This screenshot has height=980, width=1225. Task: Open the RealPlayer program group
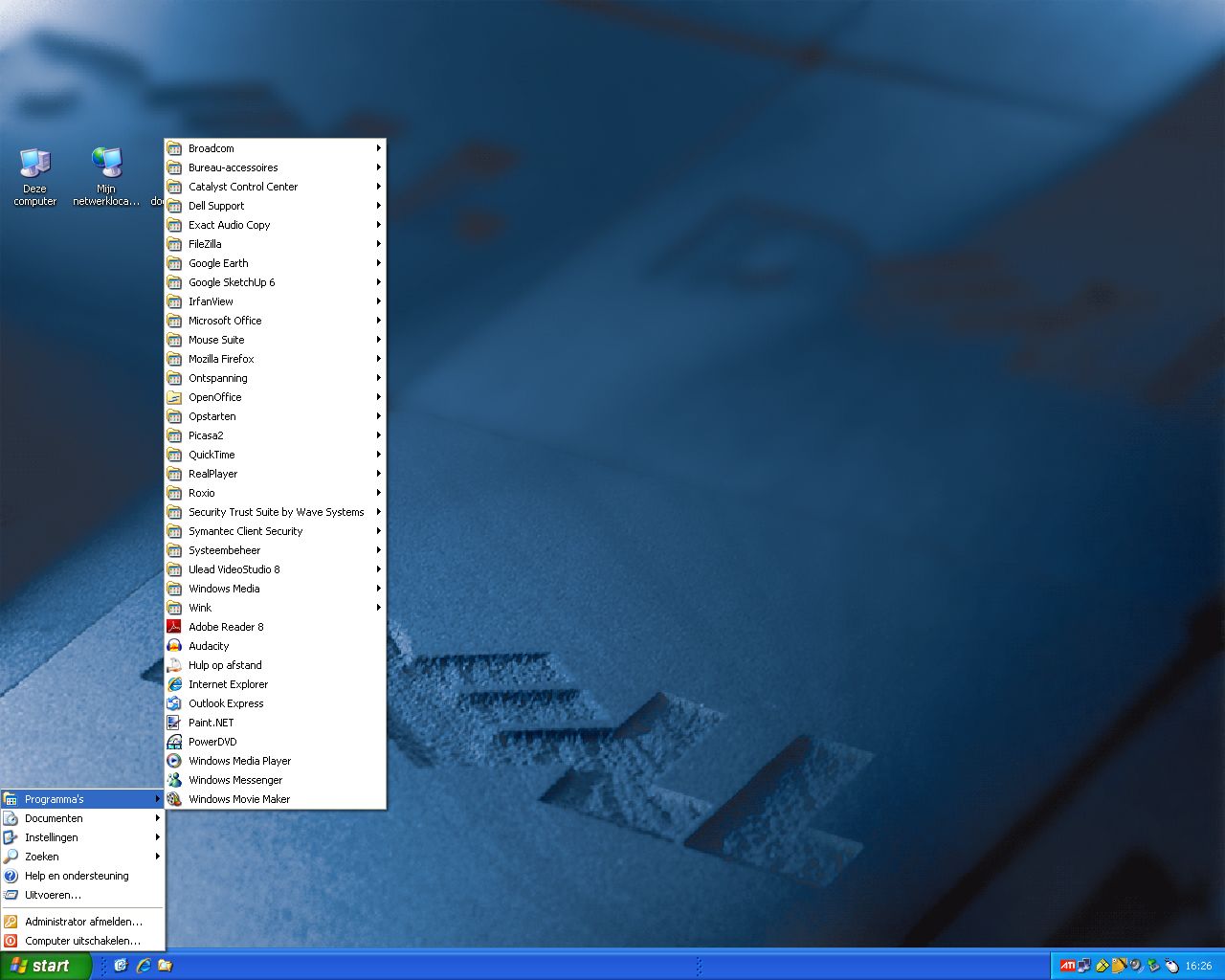coord(276,474)
